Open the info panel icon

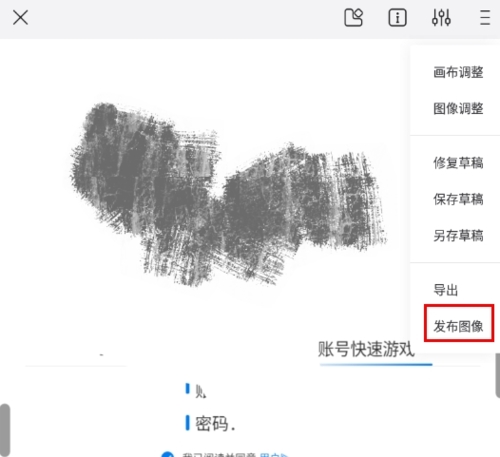click(x=397, y=17)
